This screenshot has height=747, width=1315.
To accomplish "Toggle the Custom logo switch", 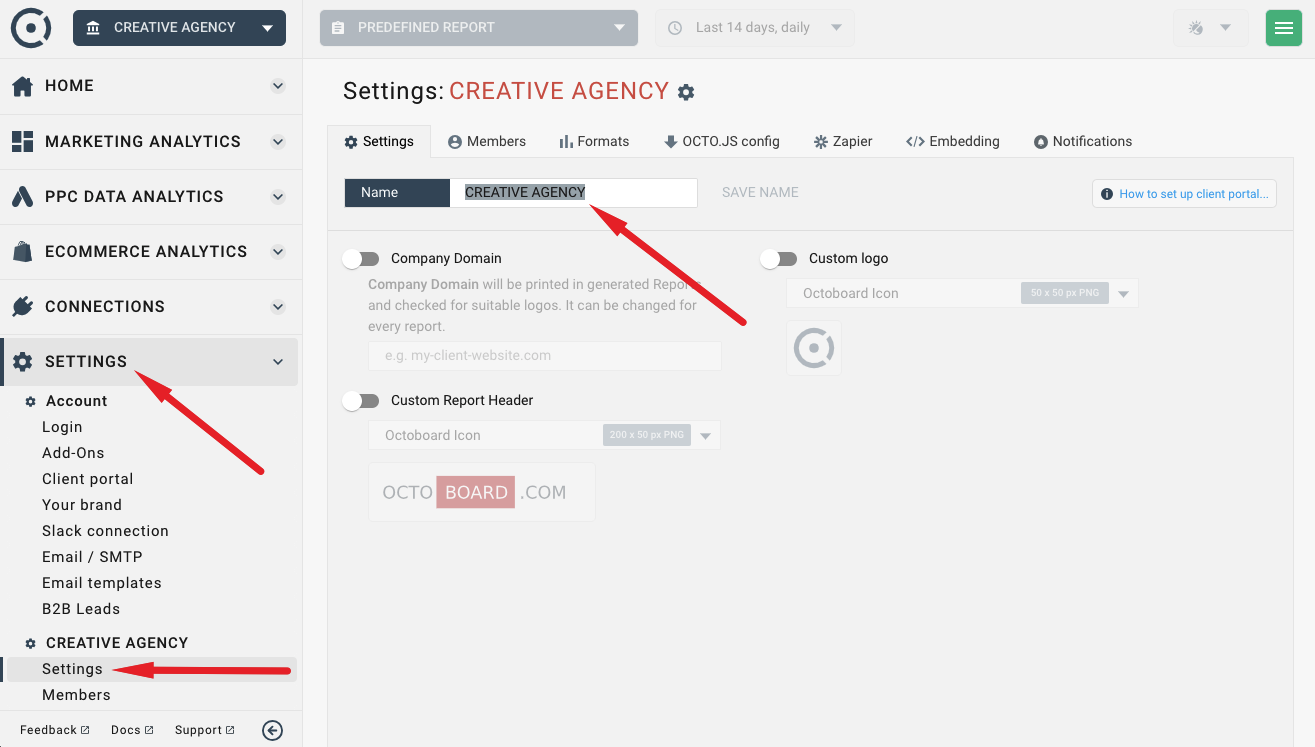I will (779, 259).
